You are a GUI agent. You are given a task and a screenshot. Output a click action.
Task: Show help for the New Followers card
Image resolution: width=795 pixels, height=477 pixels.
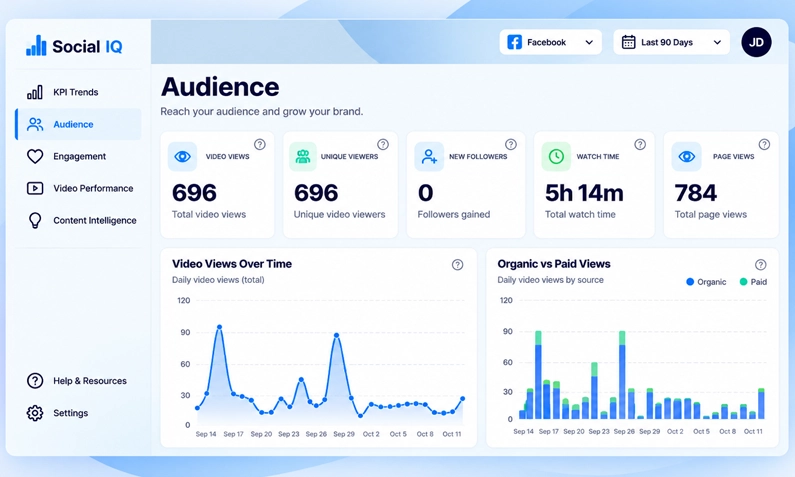coord(511,144)
